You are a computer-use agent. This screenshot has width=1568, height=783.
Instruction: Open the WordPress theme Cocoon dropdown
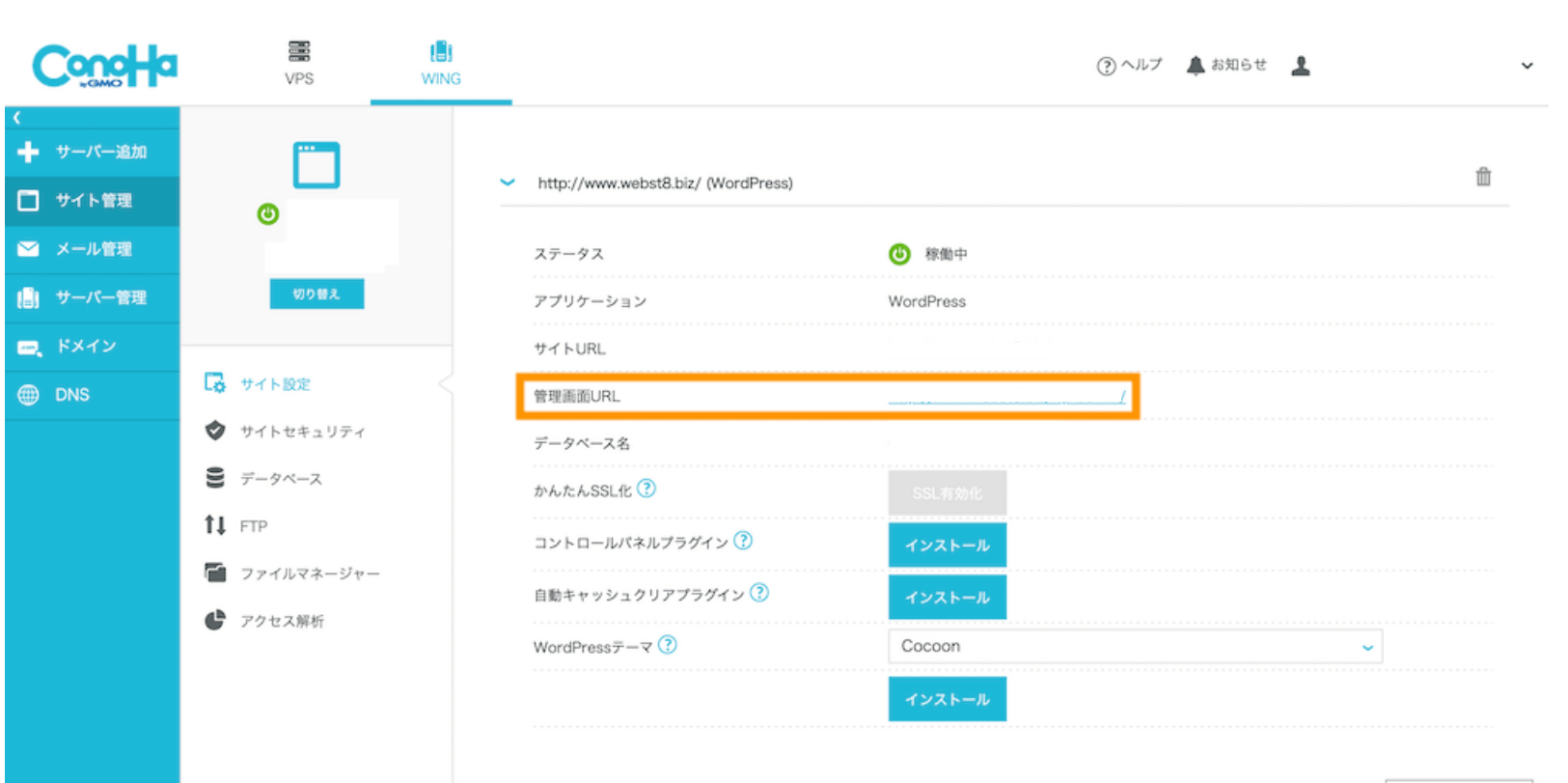click(1135, 646)
